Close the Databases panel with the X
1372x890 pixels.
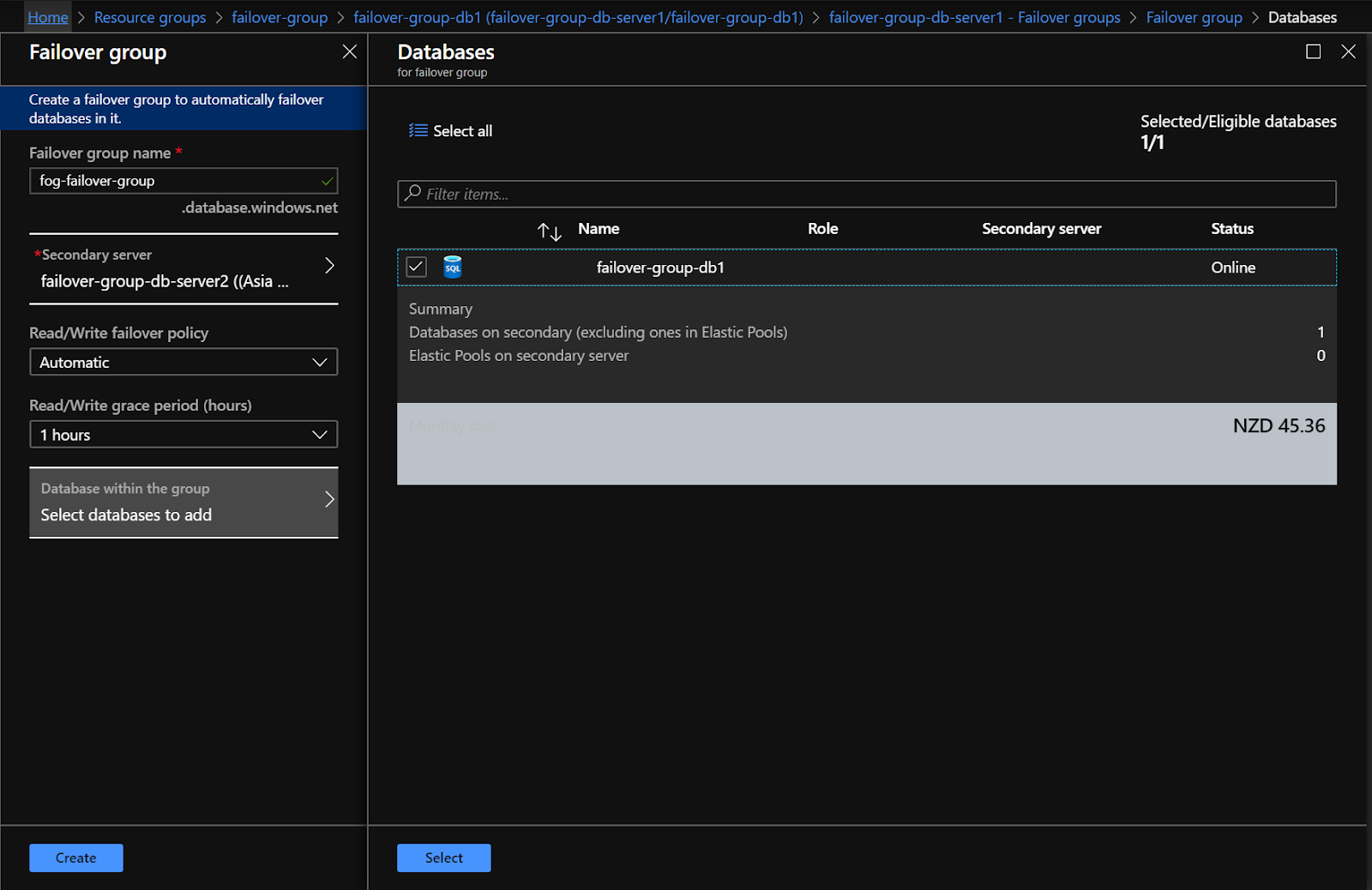coord(1348,51)
